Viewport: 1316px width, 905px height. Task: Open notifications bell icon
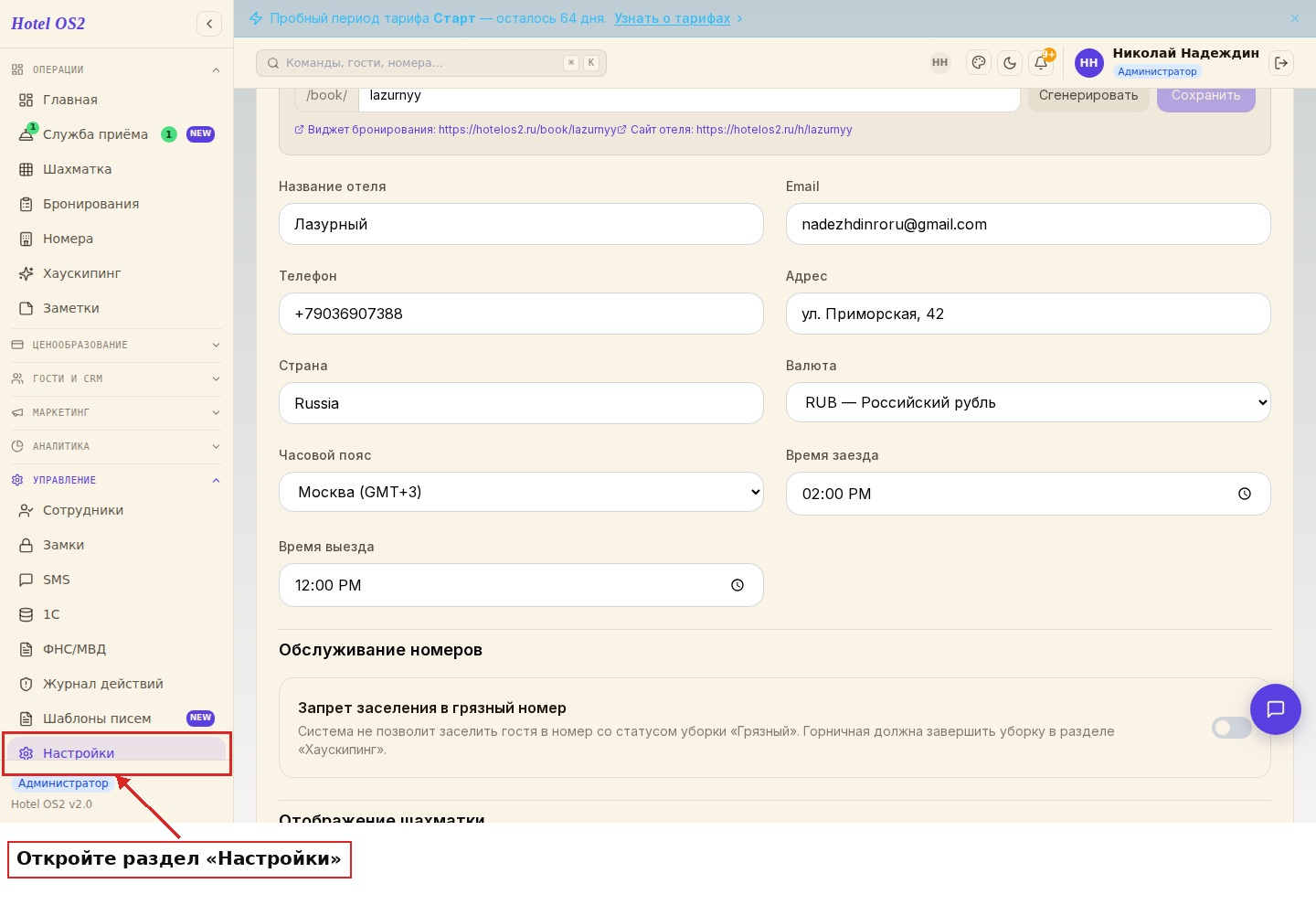pos(1041,63)
